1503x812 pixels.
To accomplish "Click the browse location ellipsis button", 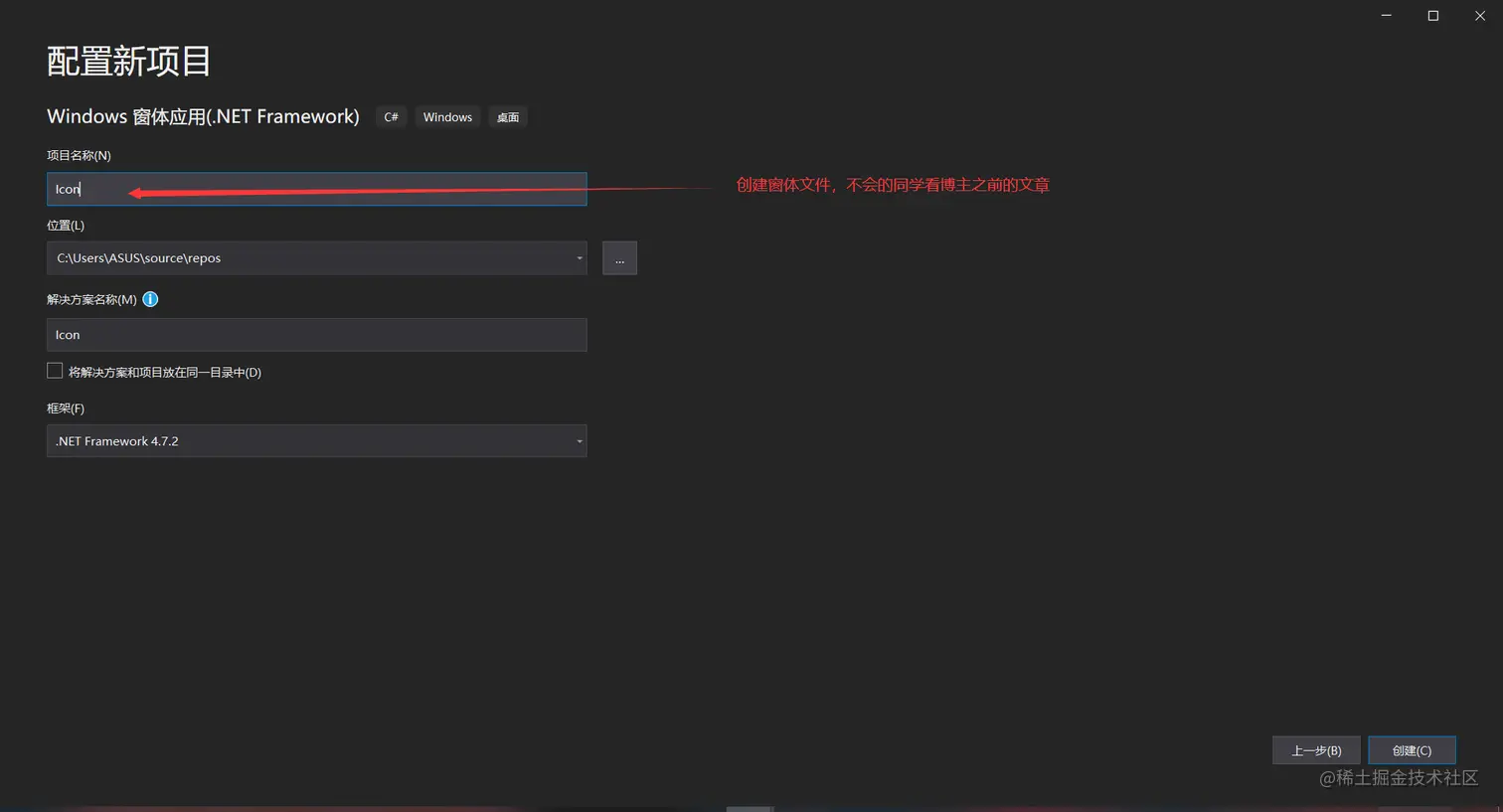I will pyautogui.click(x=619, y=258).
